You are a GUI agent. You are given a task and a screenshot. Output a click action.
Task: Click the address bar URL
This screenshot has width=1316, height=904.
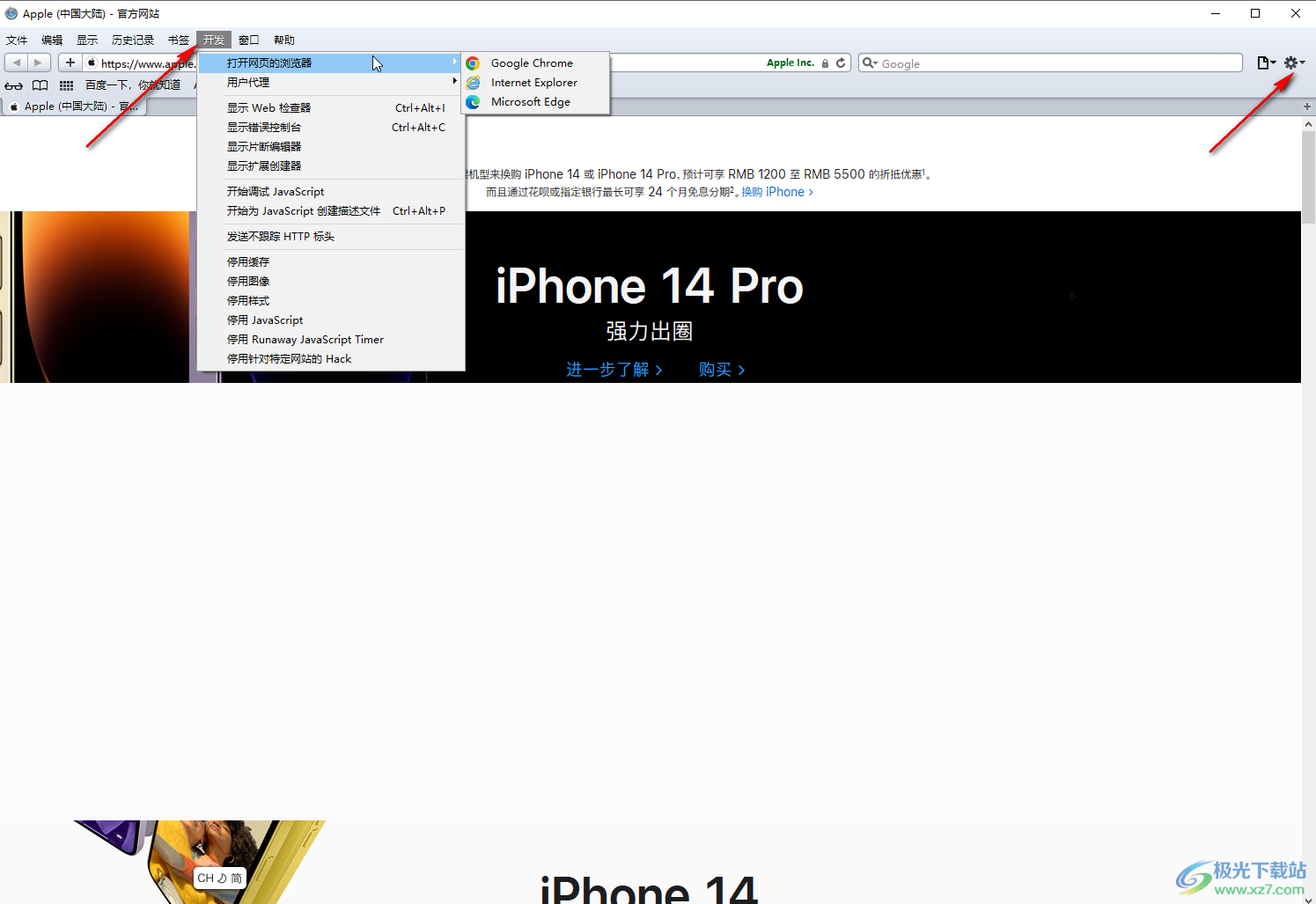coord(148,63)
